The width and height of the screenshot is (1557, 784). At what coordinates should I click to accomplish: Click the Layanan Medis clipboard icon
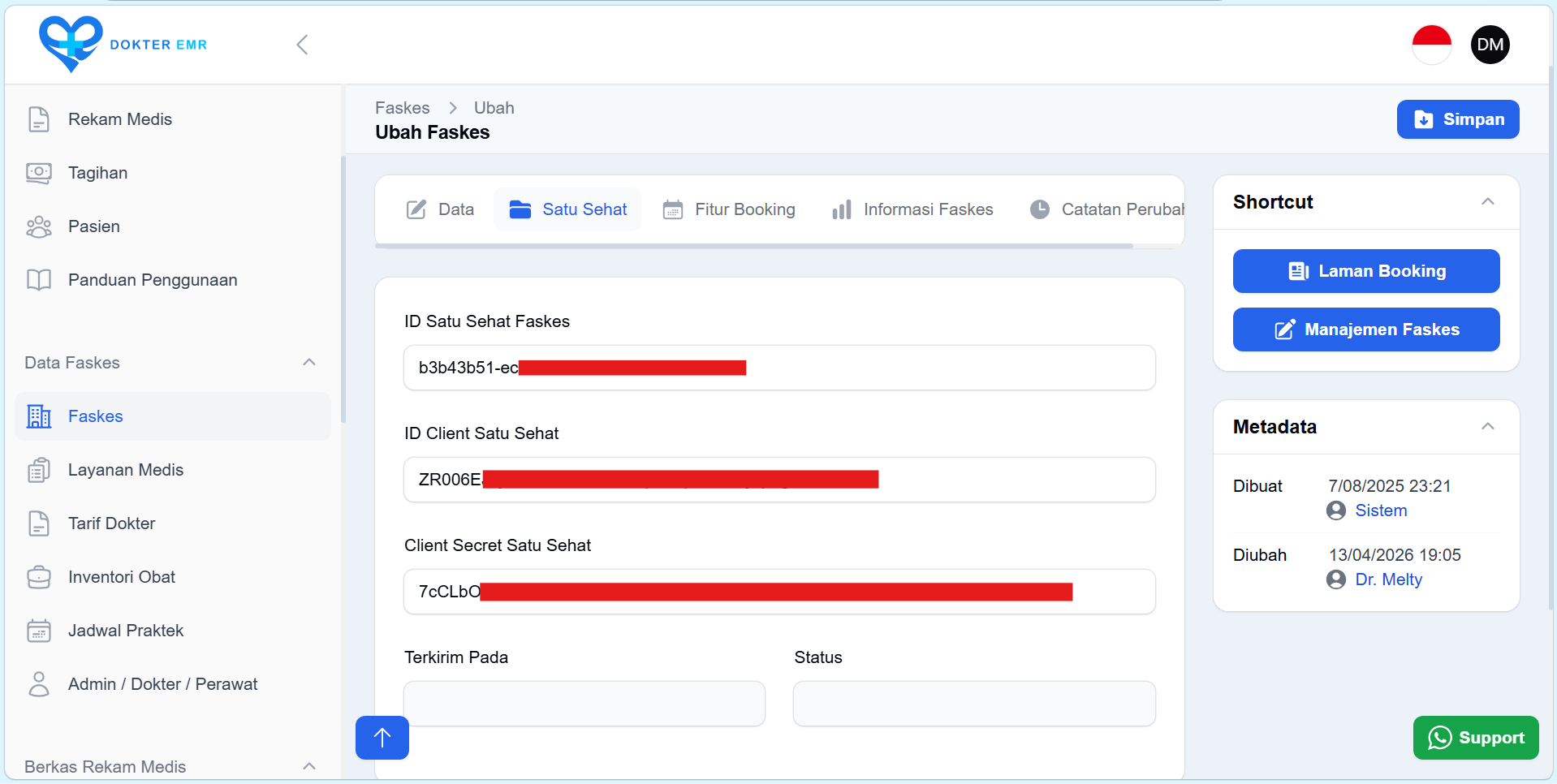39,470
